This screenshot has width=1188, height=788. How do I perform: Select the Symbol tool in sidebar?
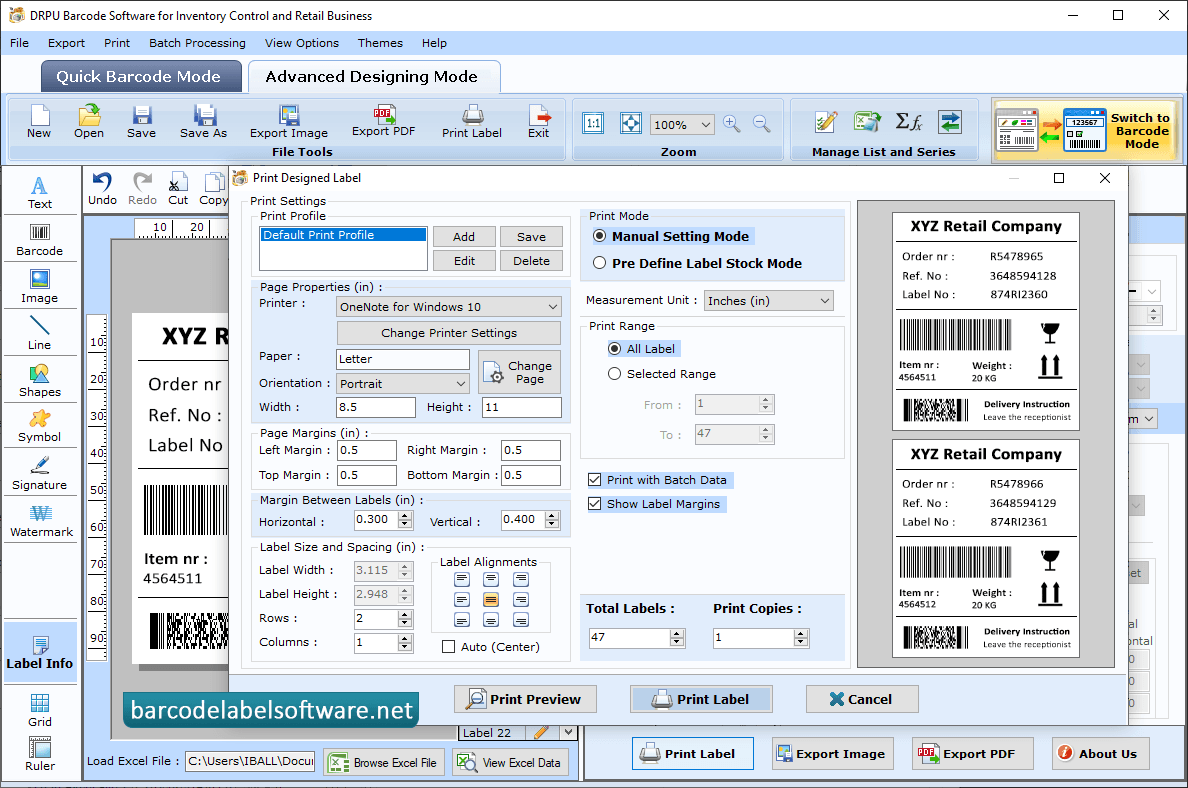pos(39,427)
